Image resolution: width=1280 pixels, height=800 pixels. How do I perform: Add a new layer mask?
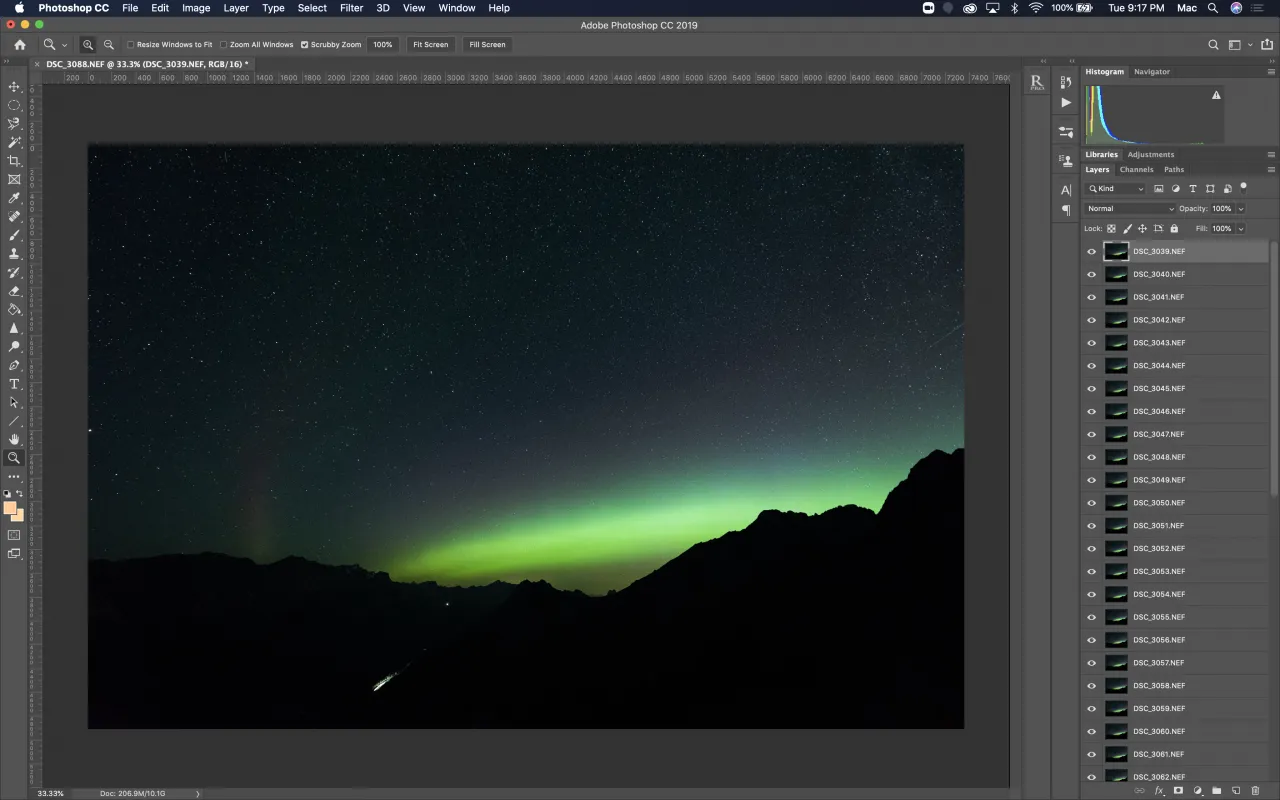(x=1179, y=790)
